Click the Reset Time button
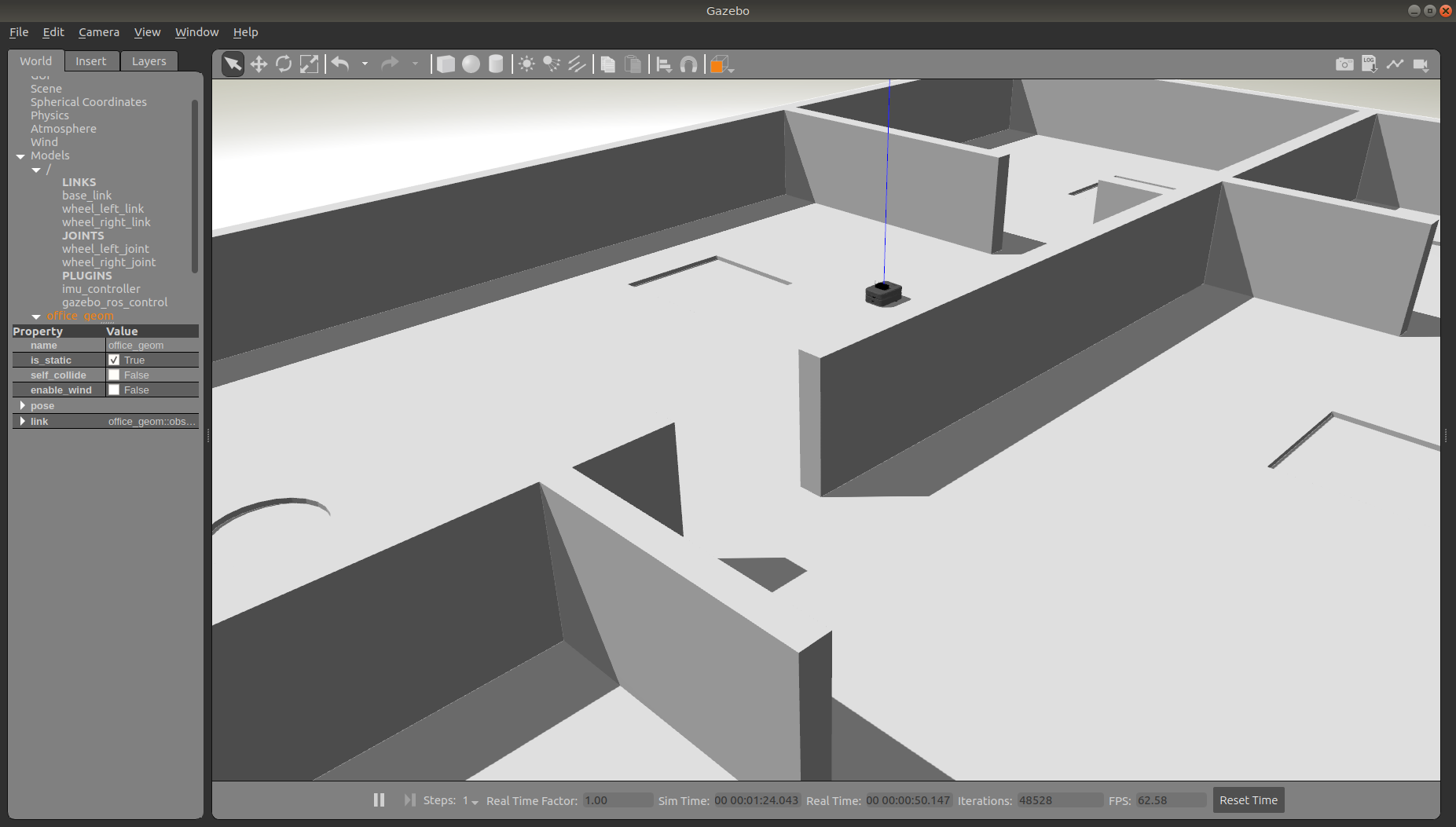This screenshot has width=1456, height=827. click(x=1248, y=800)
